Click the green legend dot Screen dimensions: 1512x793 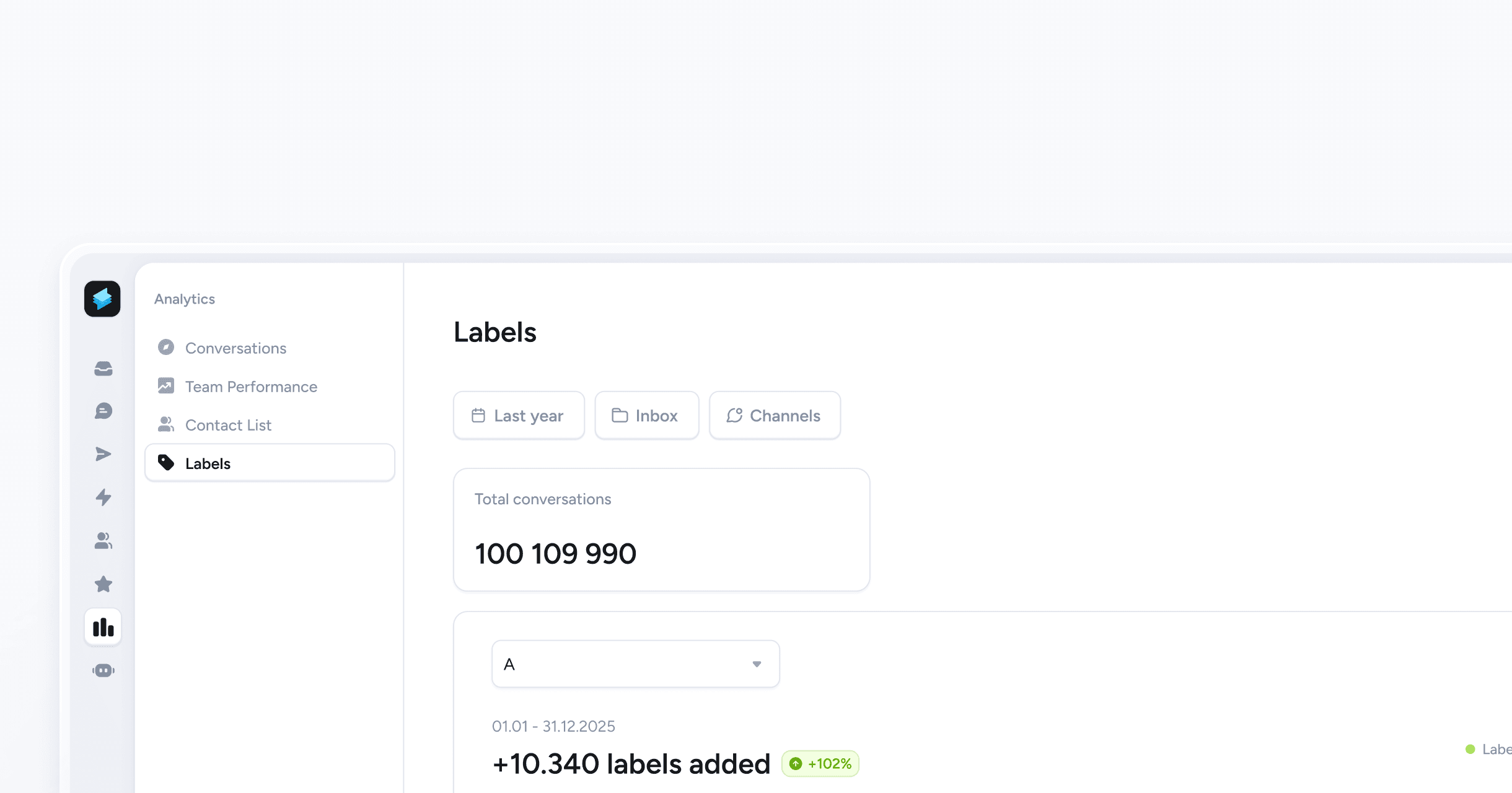tap(1470, 750)
